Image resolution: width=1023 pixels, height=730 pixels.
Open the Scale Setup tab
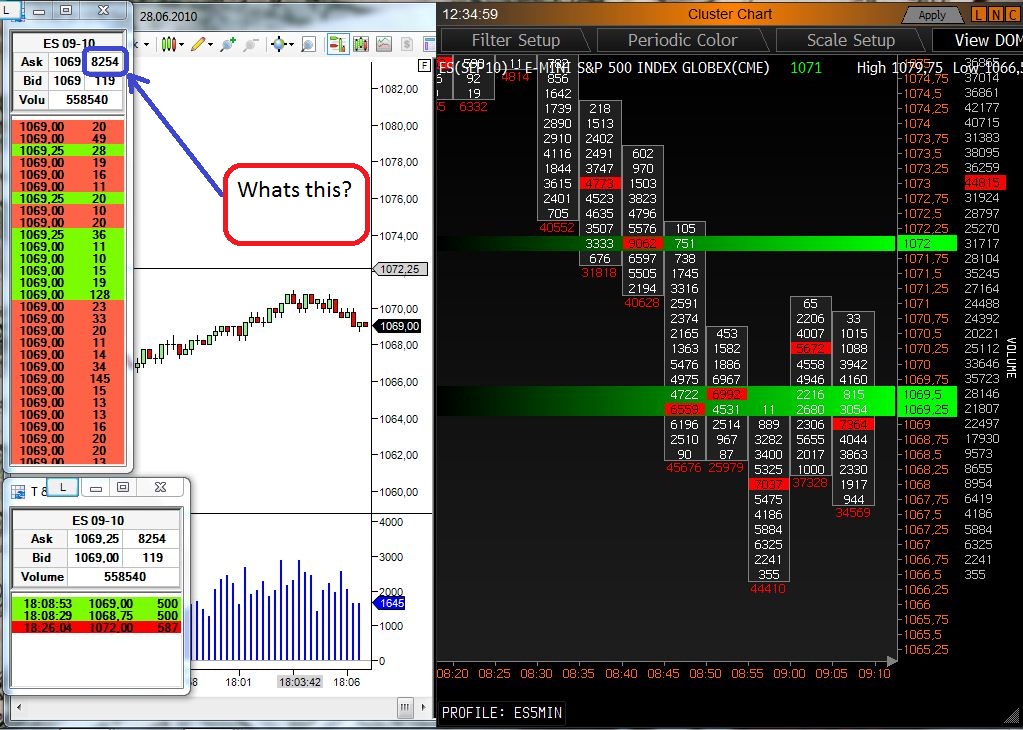pos(850,40)
